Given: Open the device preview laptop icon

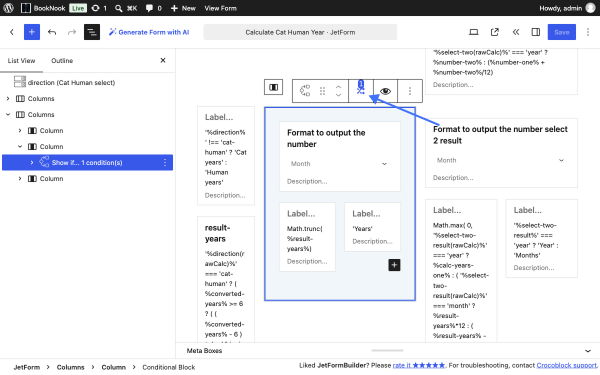Looking at the screenshot, I should click(x=474, y=32).
